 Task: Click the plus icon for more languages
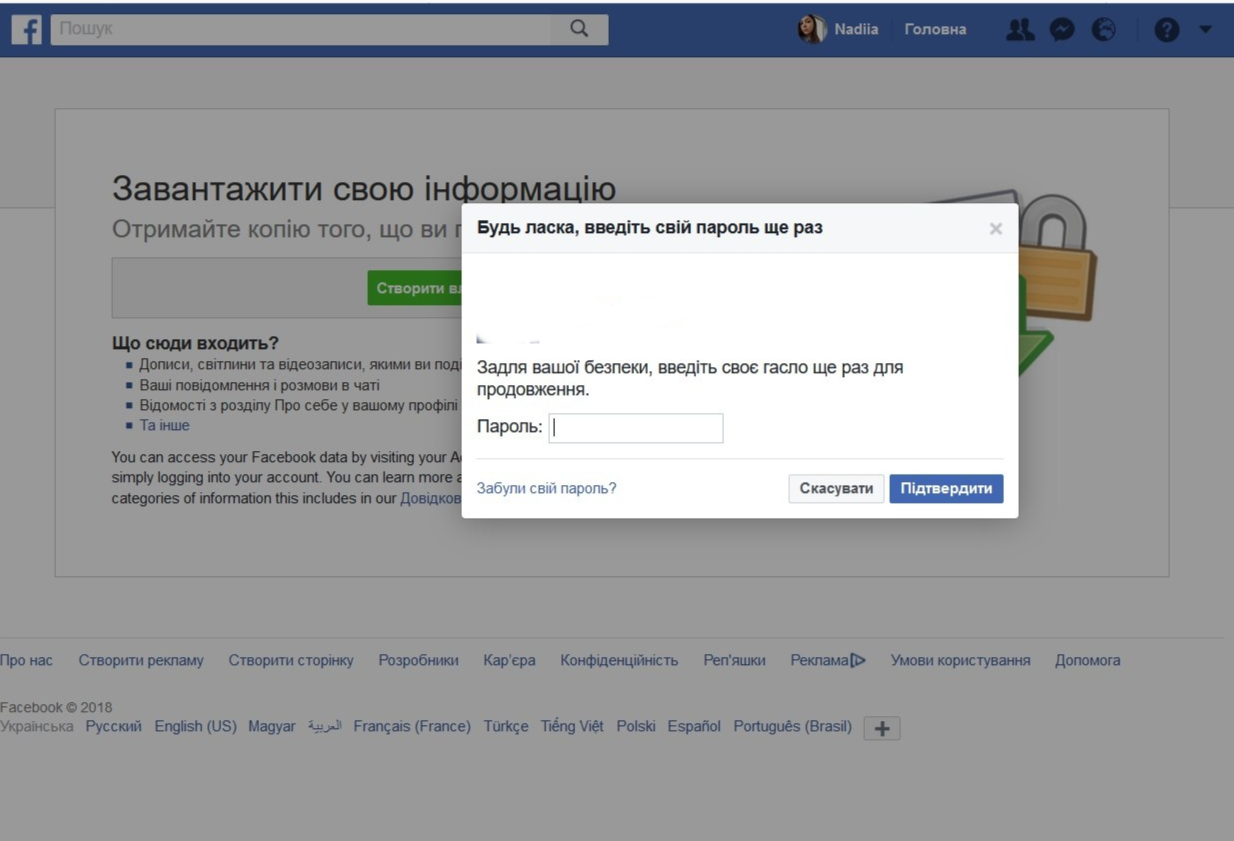(881, 728)
